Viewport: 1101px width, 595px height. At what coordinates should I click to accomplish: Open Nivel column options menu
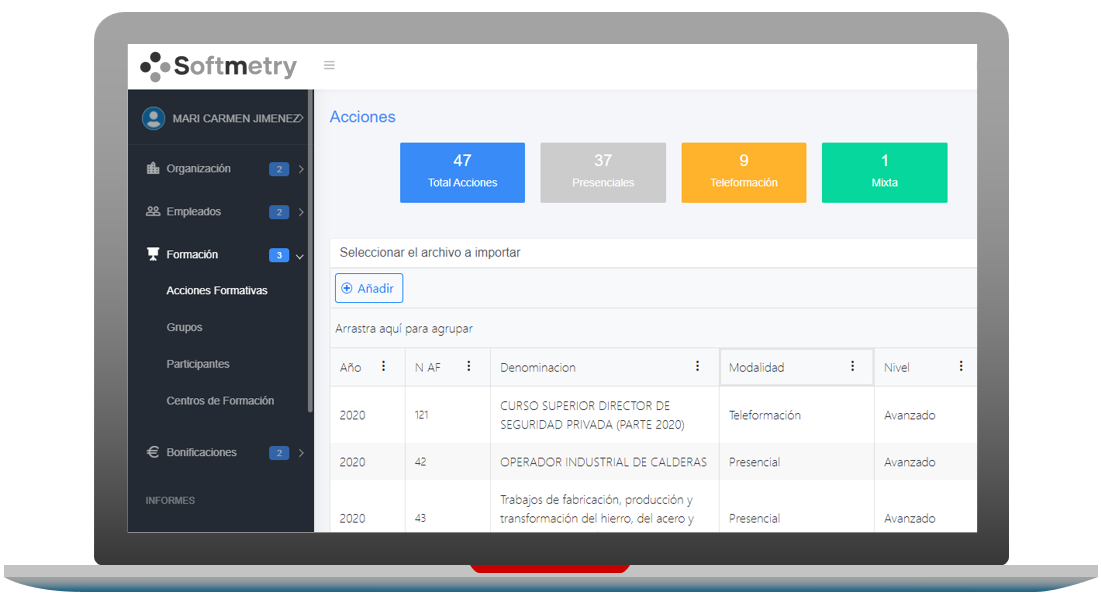tap(961, 366)
